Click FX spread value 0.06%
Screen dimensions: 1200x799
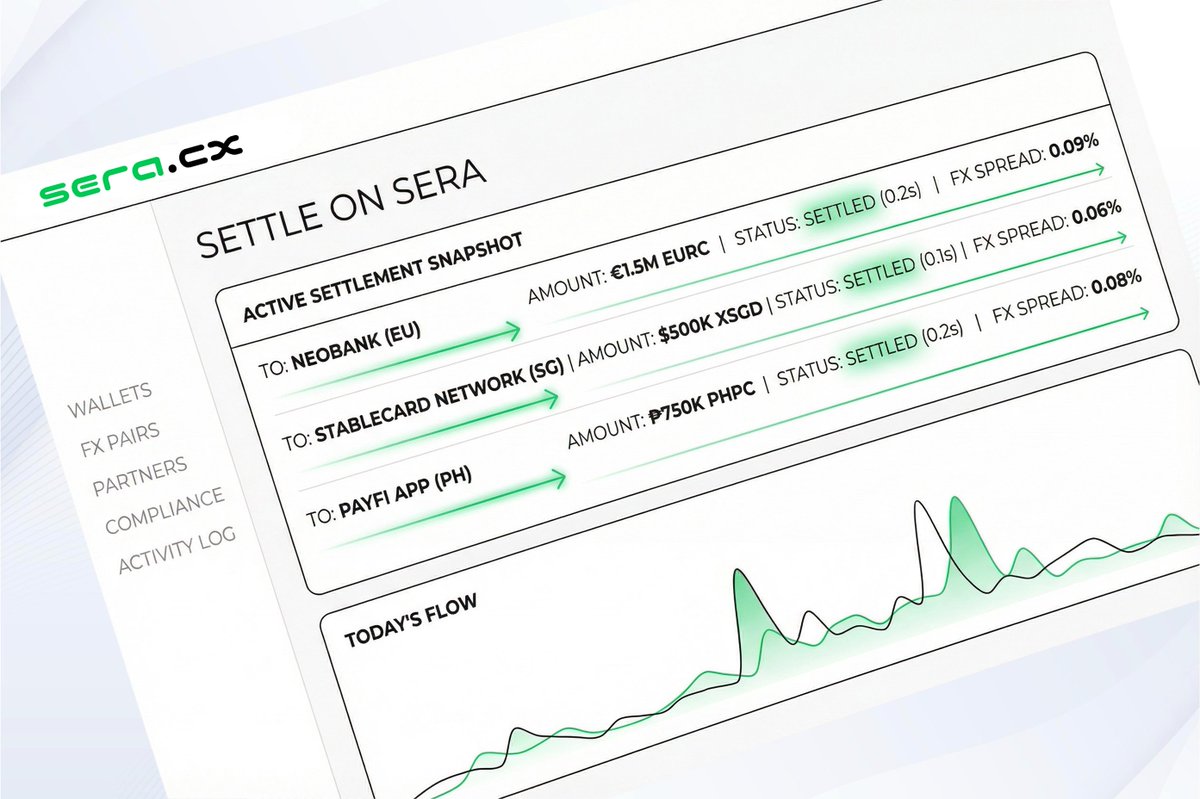pyautogui.click(x=1098, y=214)
